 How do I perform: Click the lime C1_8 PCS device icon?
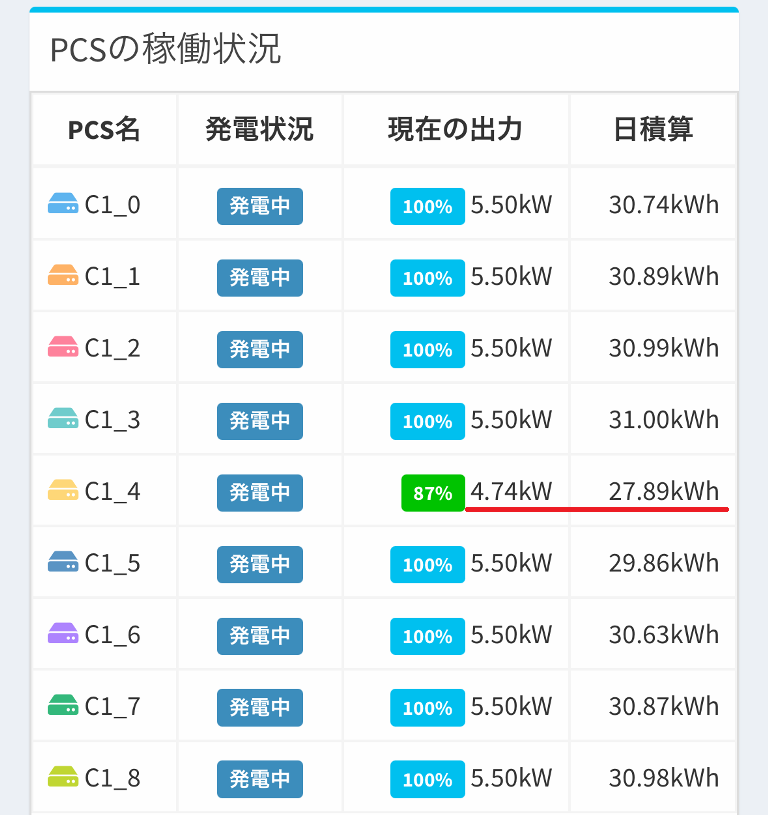pyautogui.click(x=63, y=778)
